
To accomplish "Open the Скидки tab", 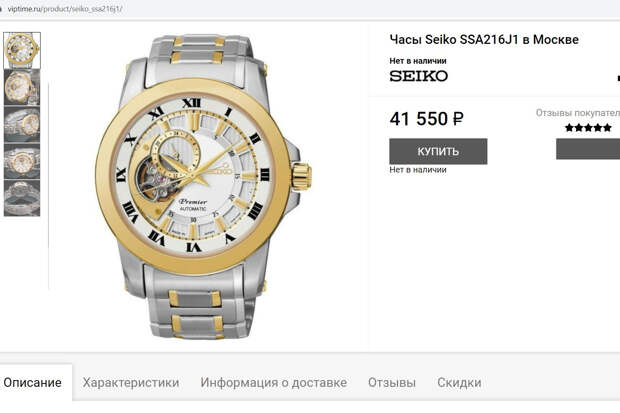I will (x=459, y=383).
